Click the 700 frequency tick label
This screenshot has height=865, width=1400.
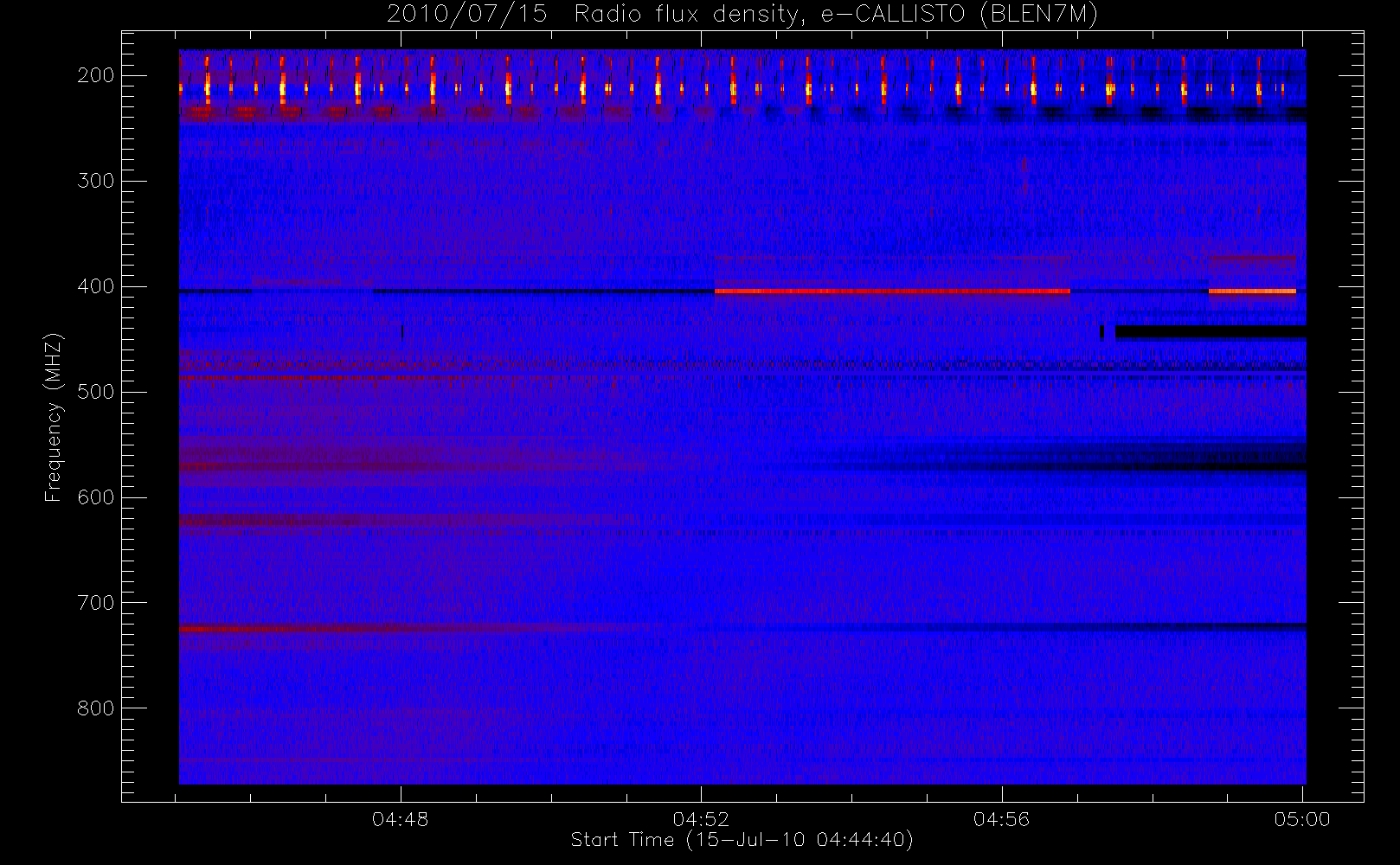click(95, 603)
